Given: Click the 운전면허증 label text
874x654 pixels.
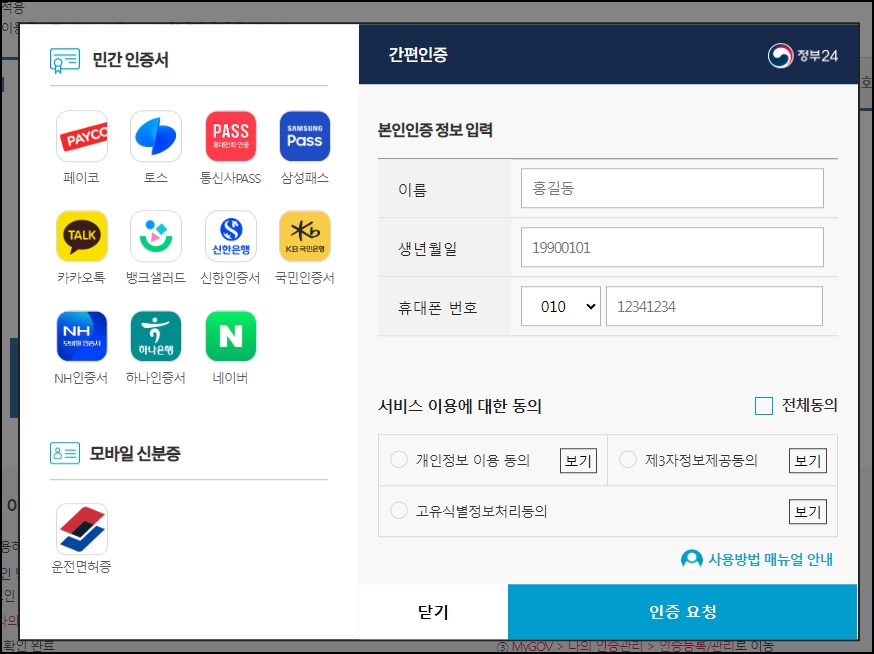Looking at the screenshot, I should point(81,567).
